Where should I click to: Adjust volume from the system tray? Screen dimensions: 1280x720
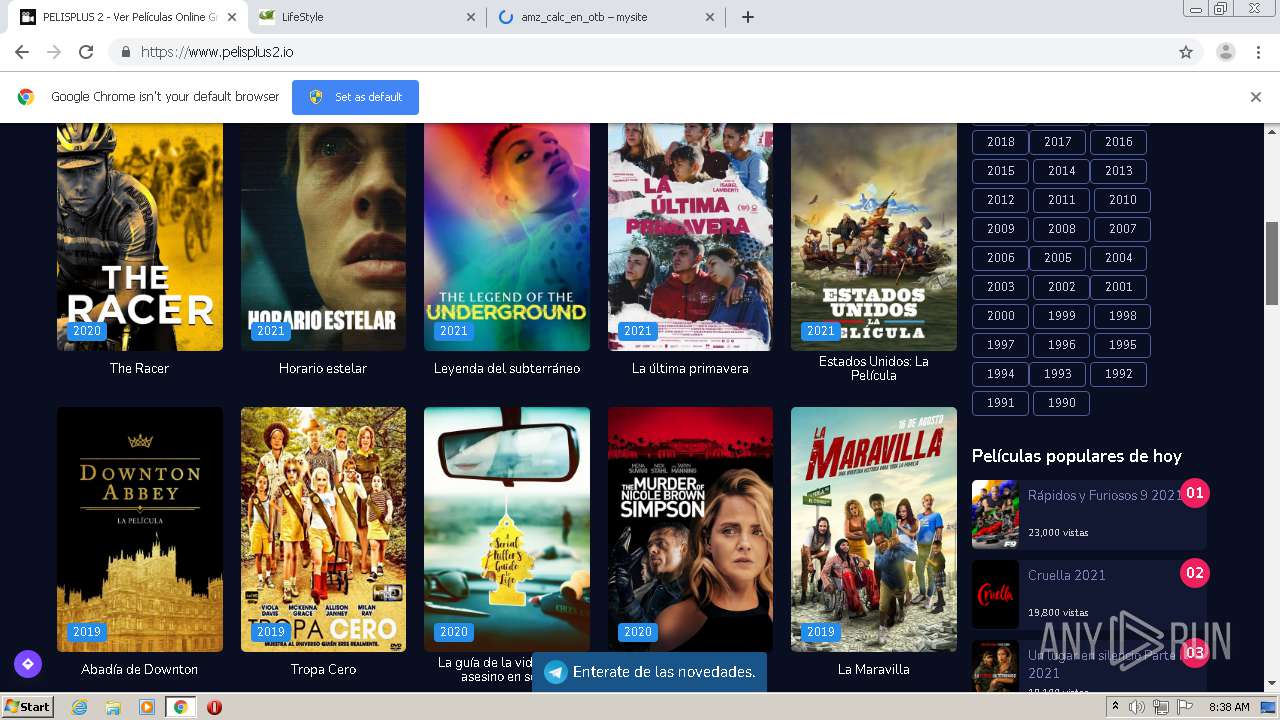pyautogui.click(x=1137, y=707)
